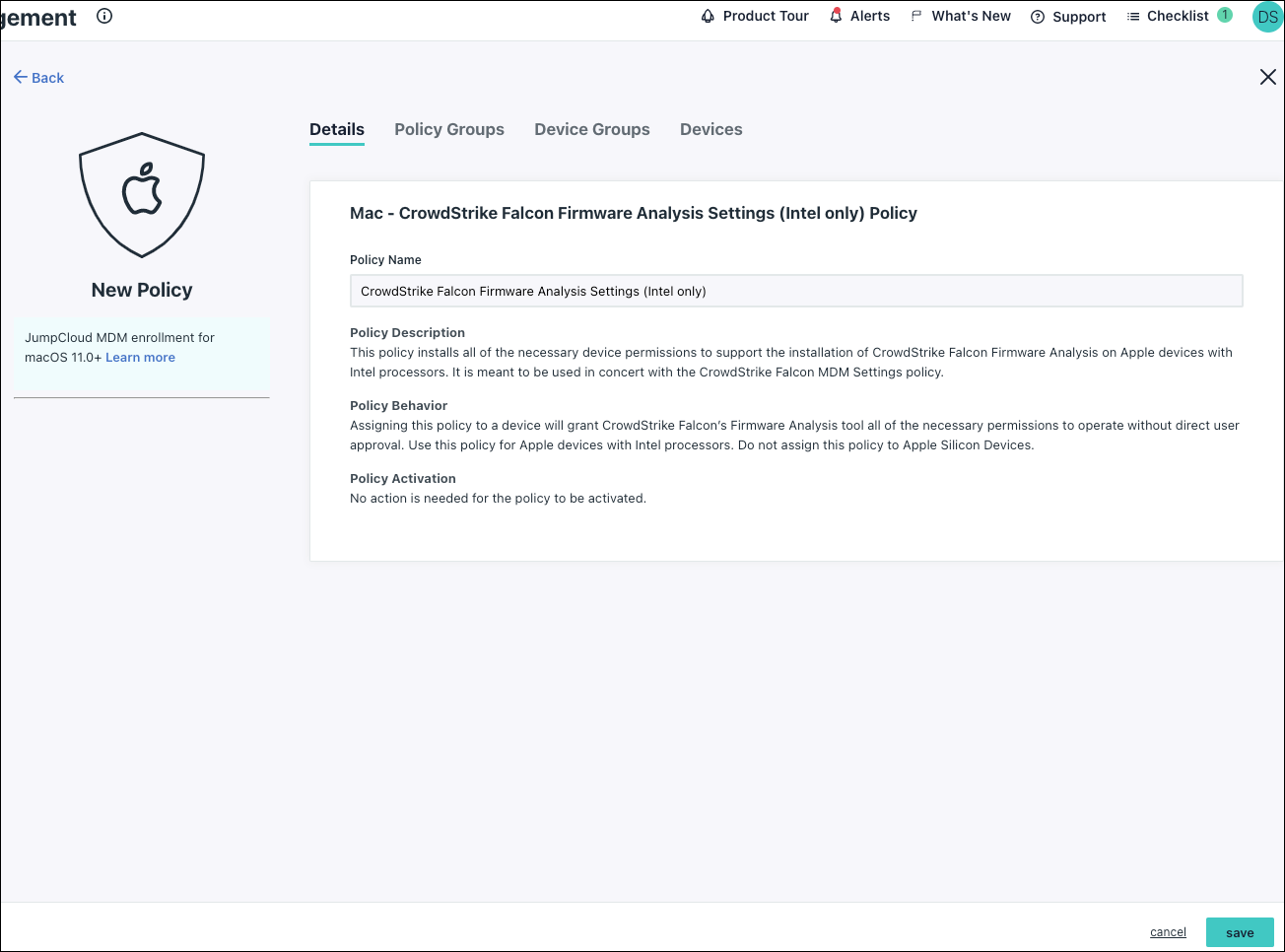View What's New flag icon

[x=917, y=16]
